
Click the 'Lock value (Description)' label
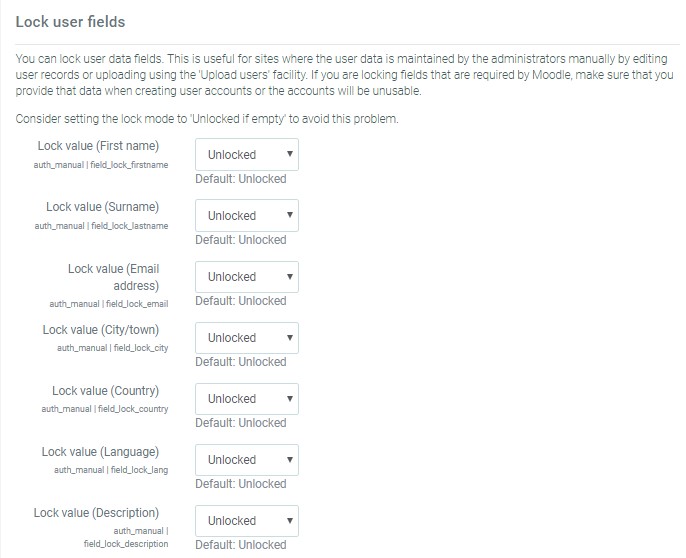96,513
